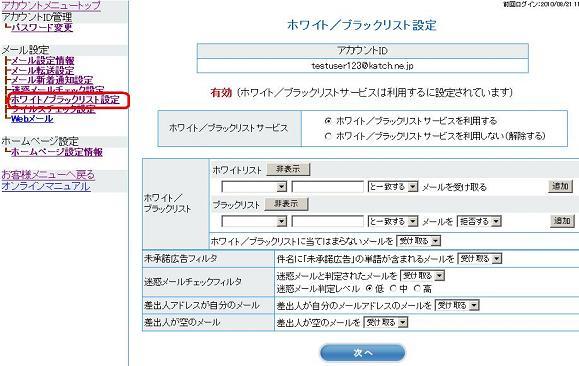This screenshot has height=366, width=579.
Task: Open ホワイト/ブラックリスト設定 link
Action: [65, 100]
